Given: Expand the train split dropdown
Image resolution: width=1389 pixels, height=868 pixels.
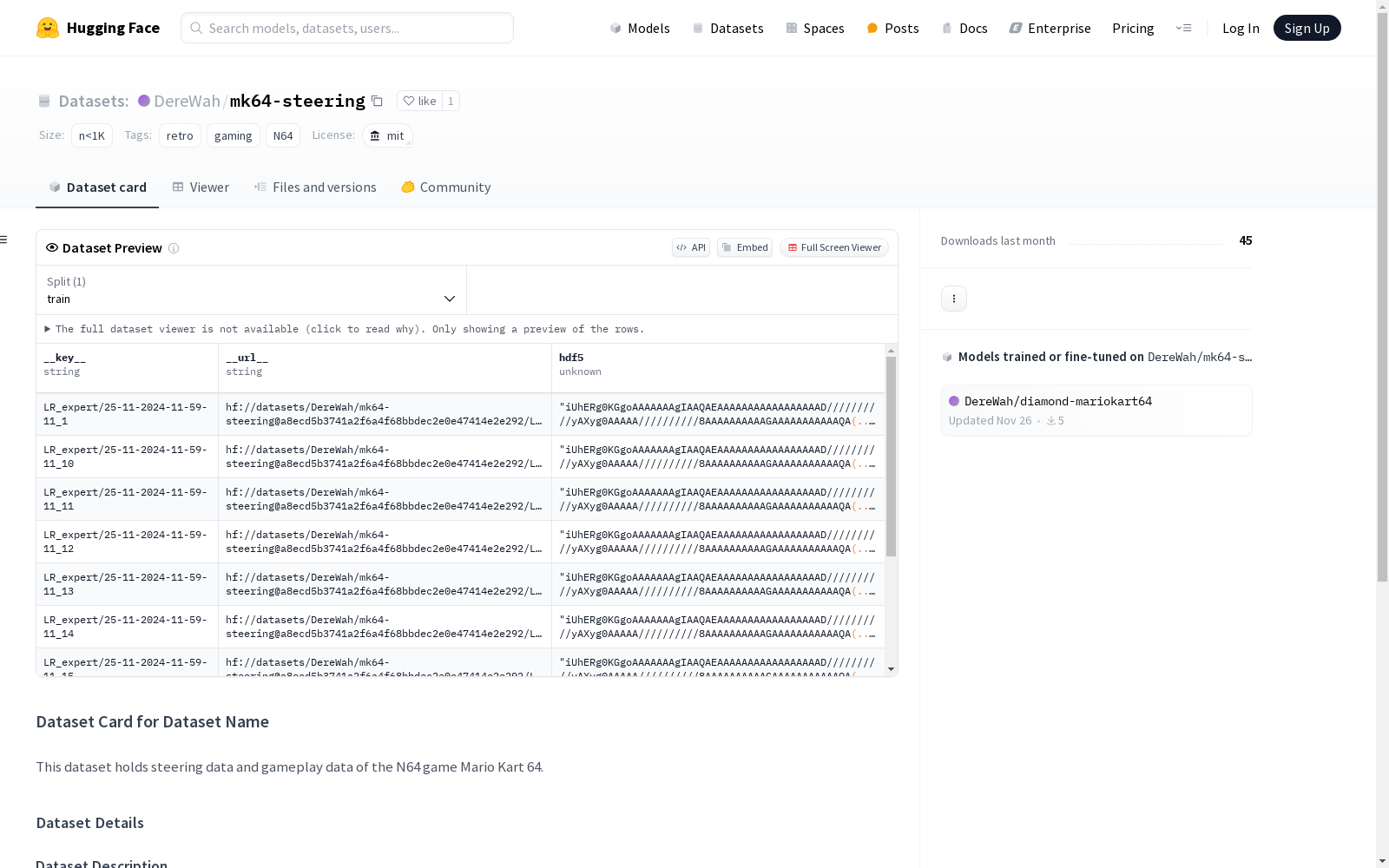Looking at the screenshot, I should [252, 290].
